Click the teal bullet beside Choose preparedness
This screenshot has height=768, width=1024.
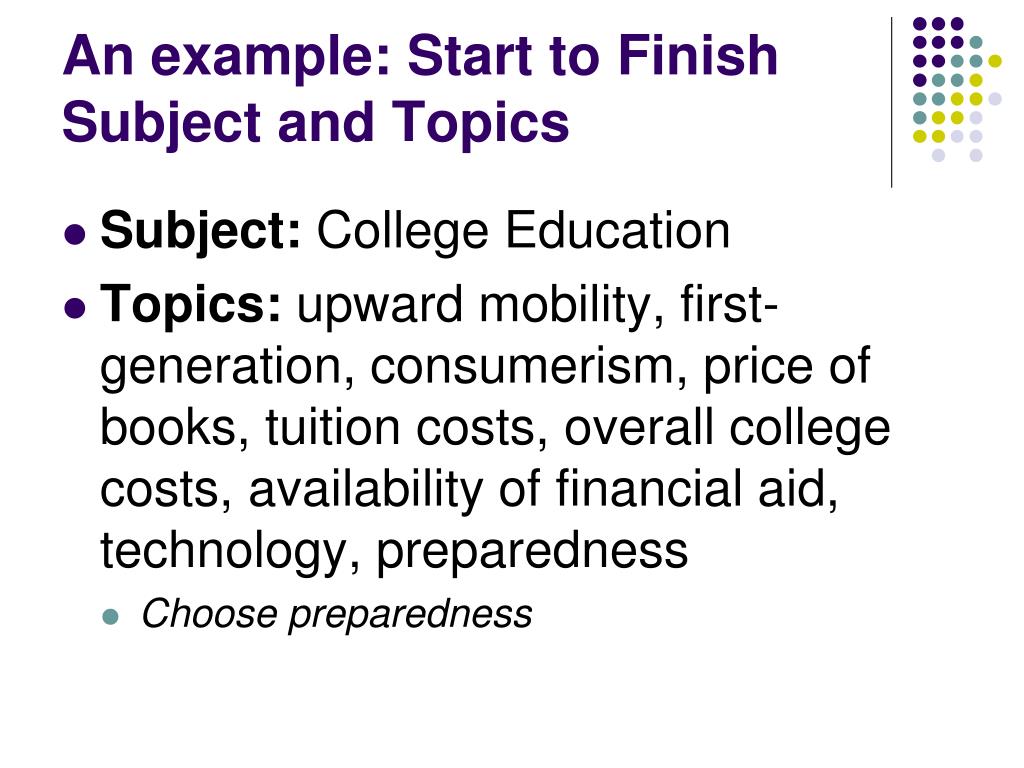tap(111, 616)
